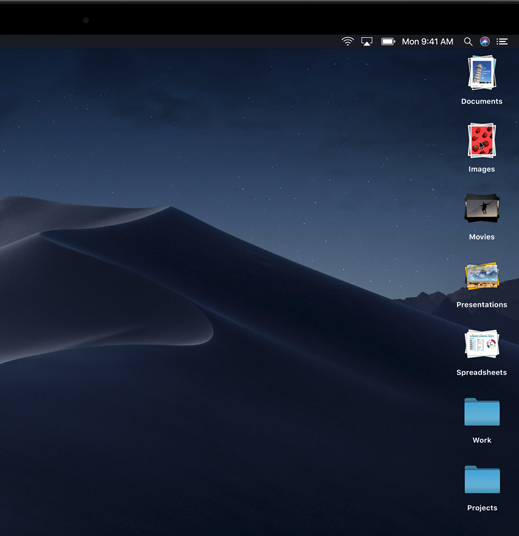Select the Work folder
519x536 pixels.
[x=482, y=412]
